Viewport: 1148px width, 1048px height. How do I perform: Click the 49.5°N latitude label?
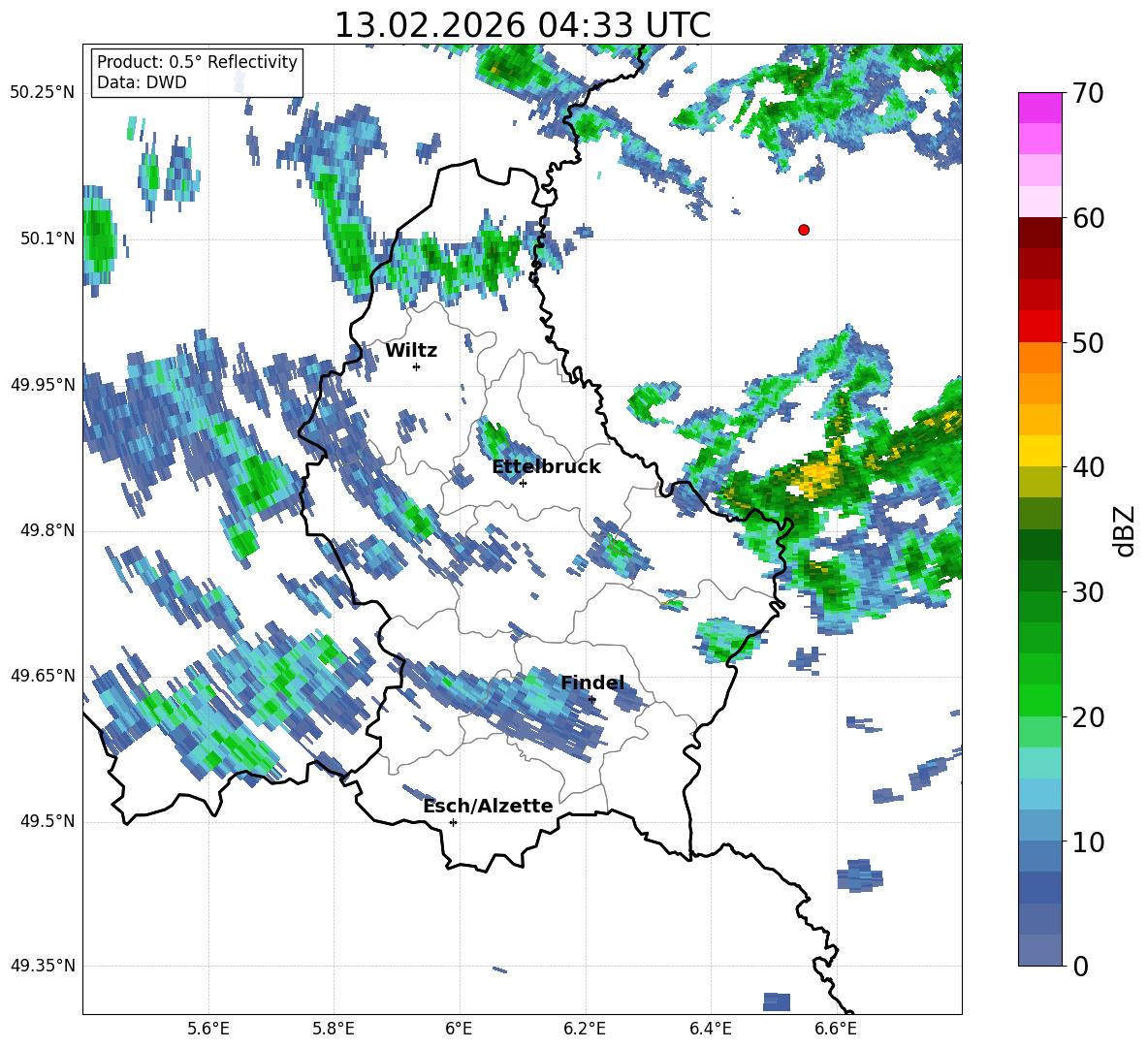point(48,821)
